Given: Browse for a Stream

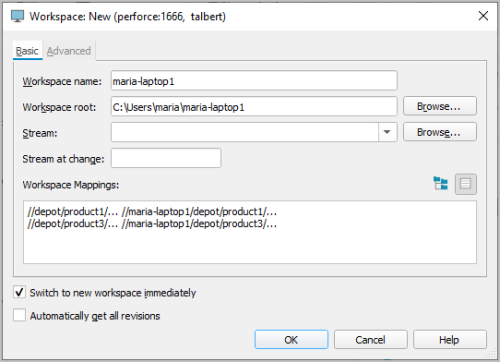Looking at the screenshot, I should [440, 132].
